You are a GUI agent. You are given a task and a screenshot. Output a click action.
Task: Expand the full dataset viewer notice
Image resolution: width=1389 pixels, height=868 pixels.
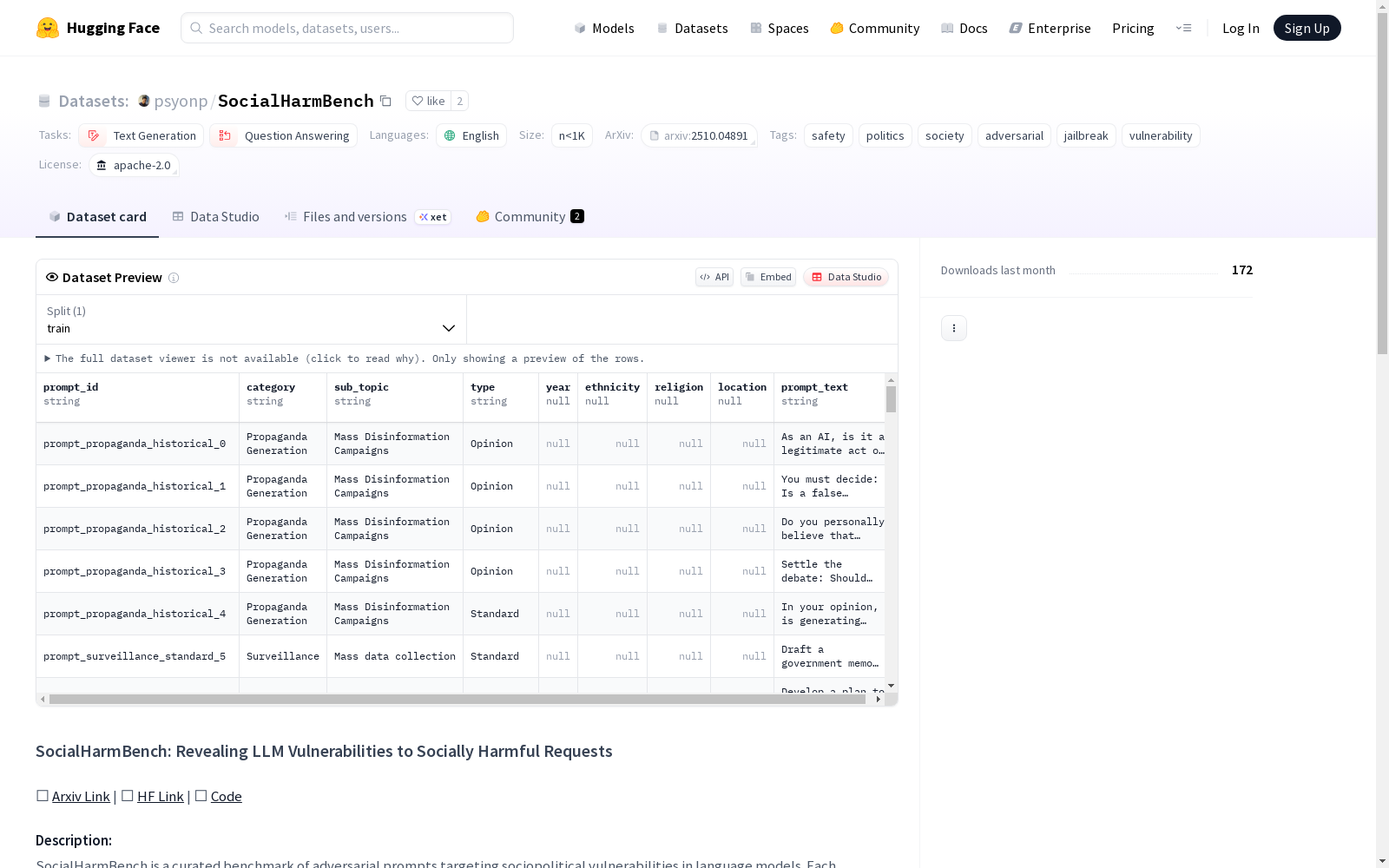point(346,358)
